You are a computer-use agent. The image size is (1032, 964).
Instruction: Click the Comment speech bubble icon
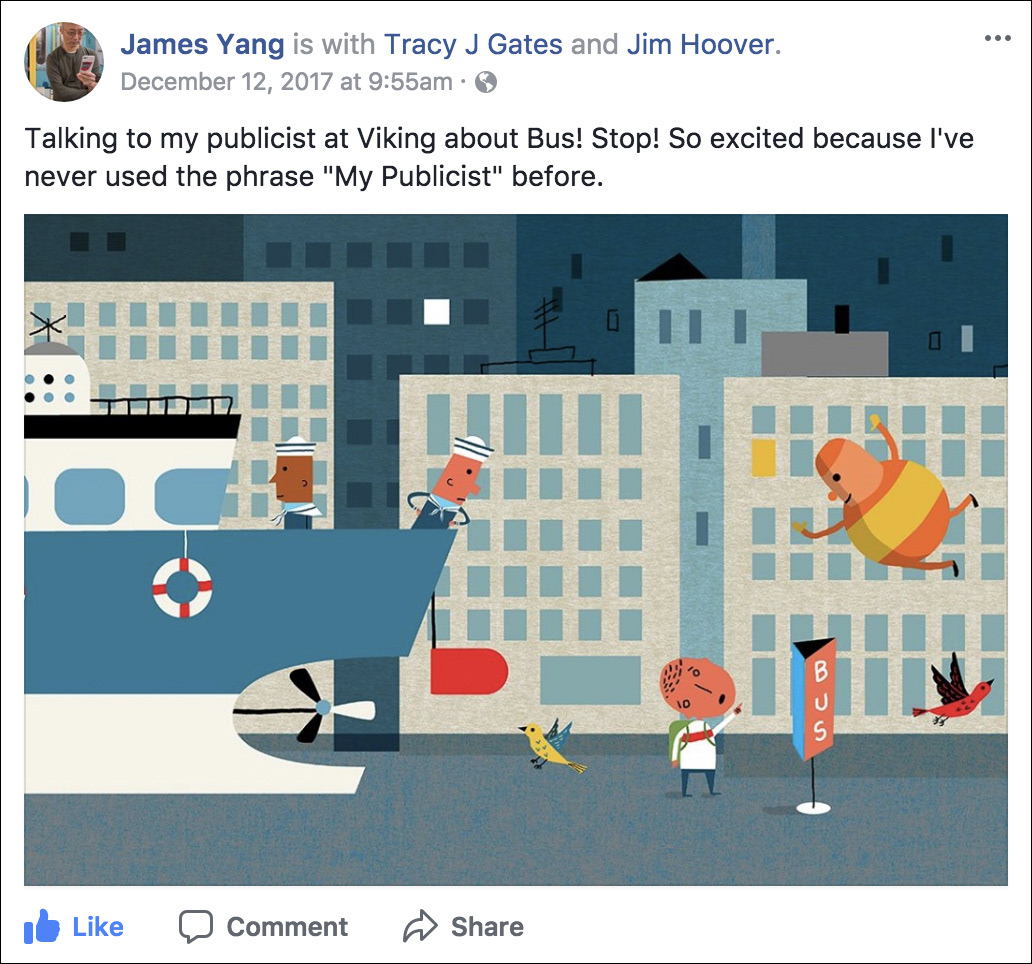click(195, 926)
